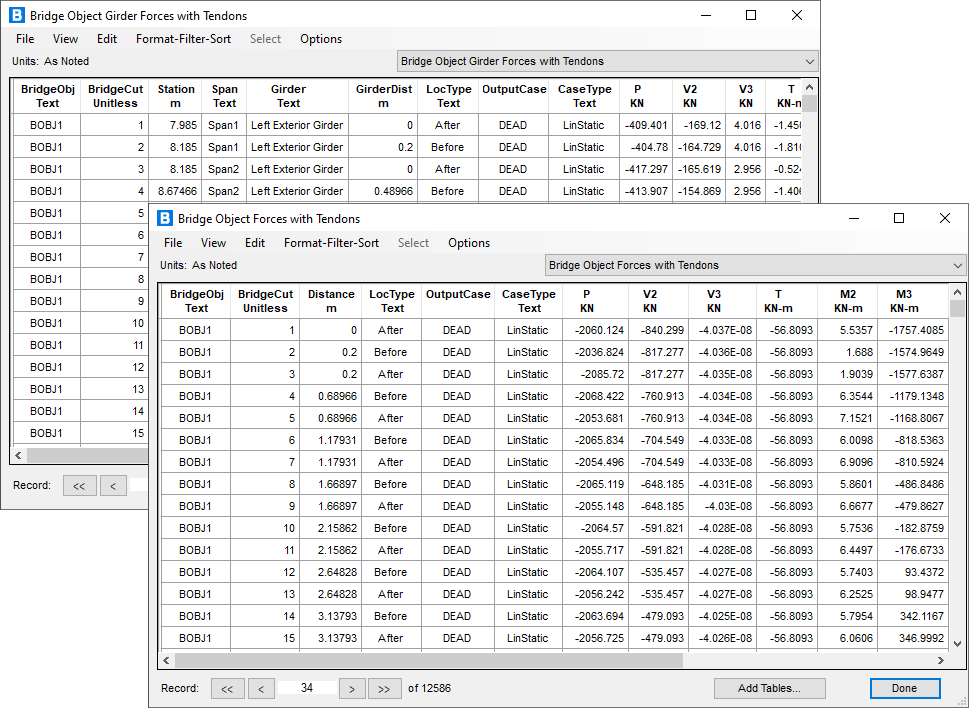Open View menu in Bridge Object Forces window
This screenshot has height=708, width=969.
(213, 243)
